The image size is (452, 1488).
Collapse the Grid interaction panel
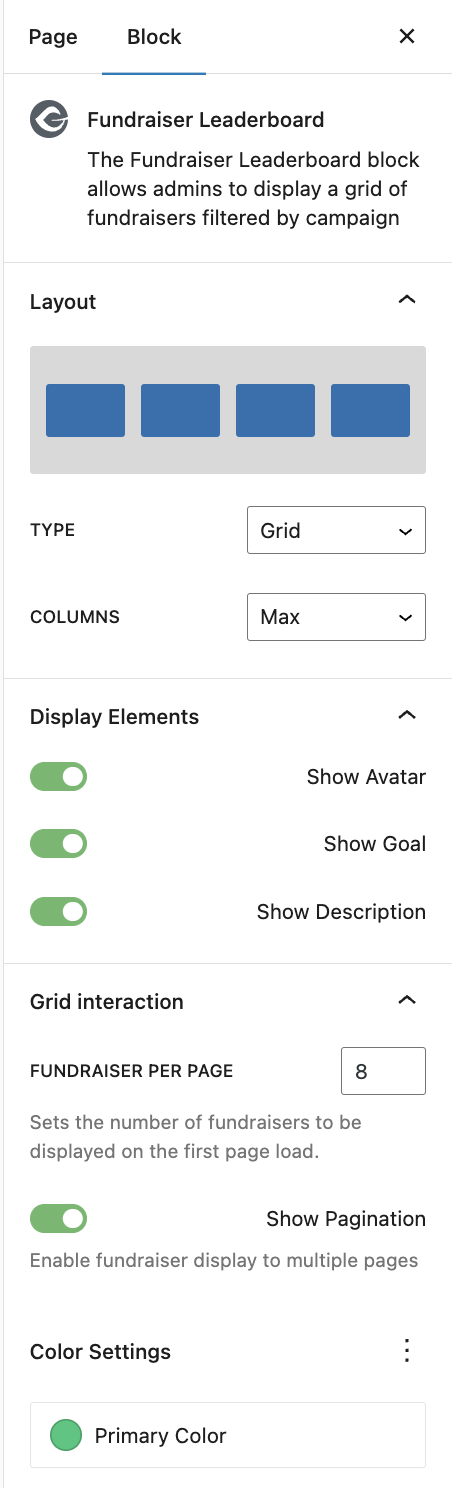[x=407, y=1001]
